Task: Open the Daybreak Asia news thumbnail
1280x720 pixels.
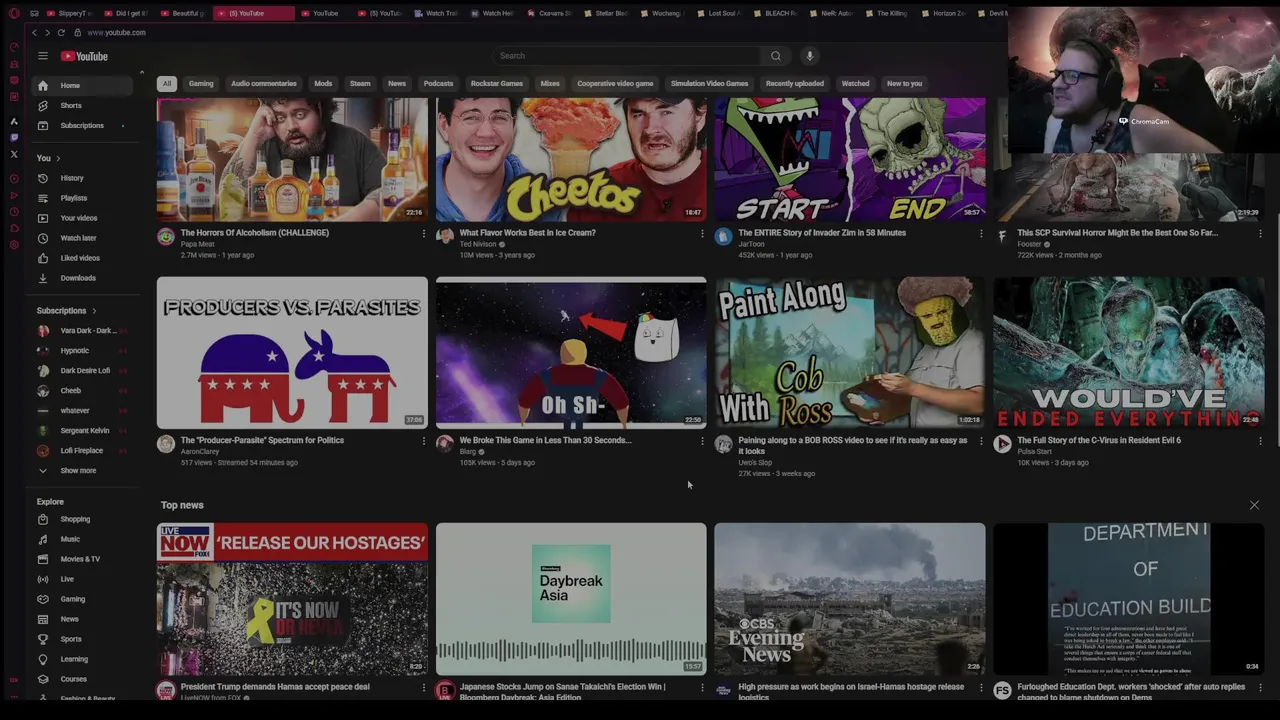Action: point(571,599)
